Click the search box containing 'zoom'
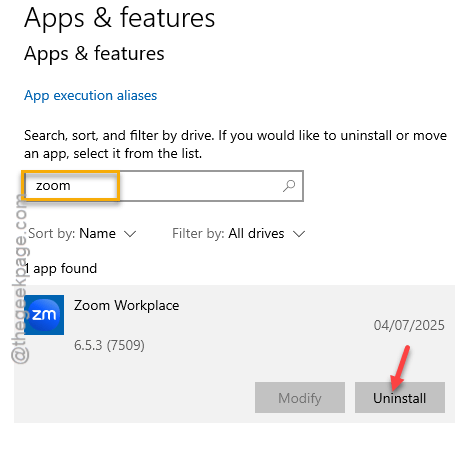The image size is (460, 449). (163, 186)
